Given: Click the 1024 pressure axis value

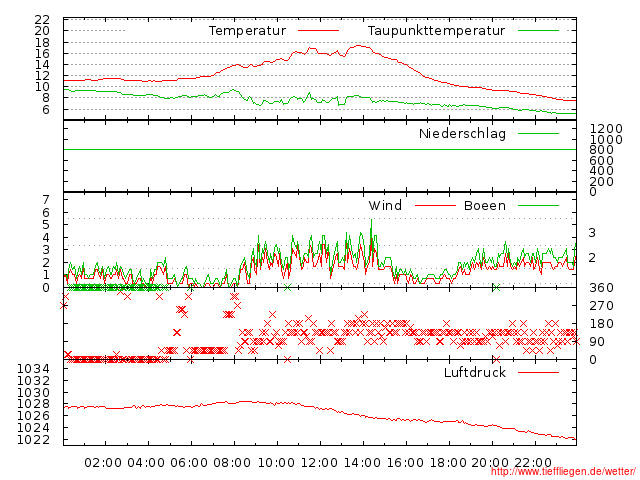Looking at the screenshot, I should click(x=33, y=428).
